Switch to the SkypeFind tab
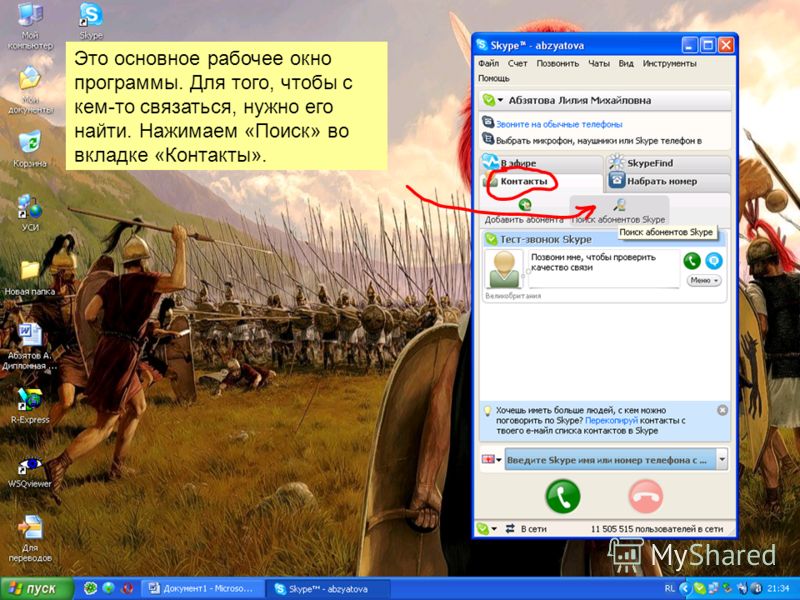 click(x=668, y=163)
